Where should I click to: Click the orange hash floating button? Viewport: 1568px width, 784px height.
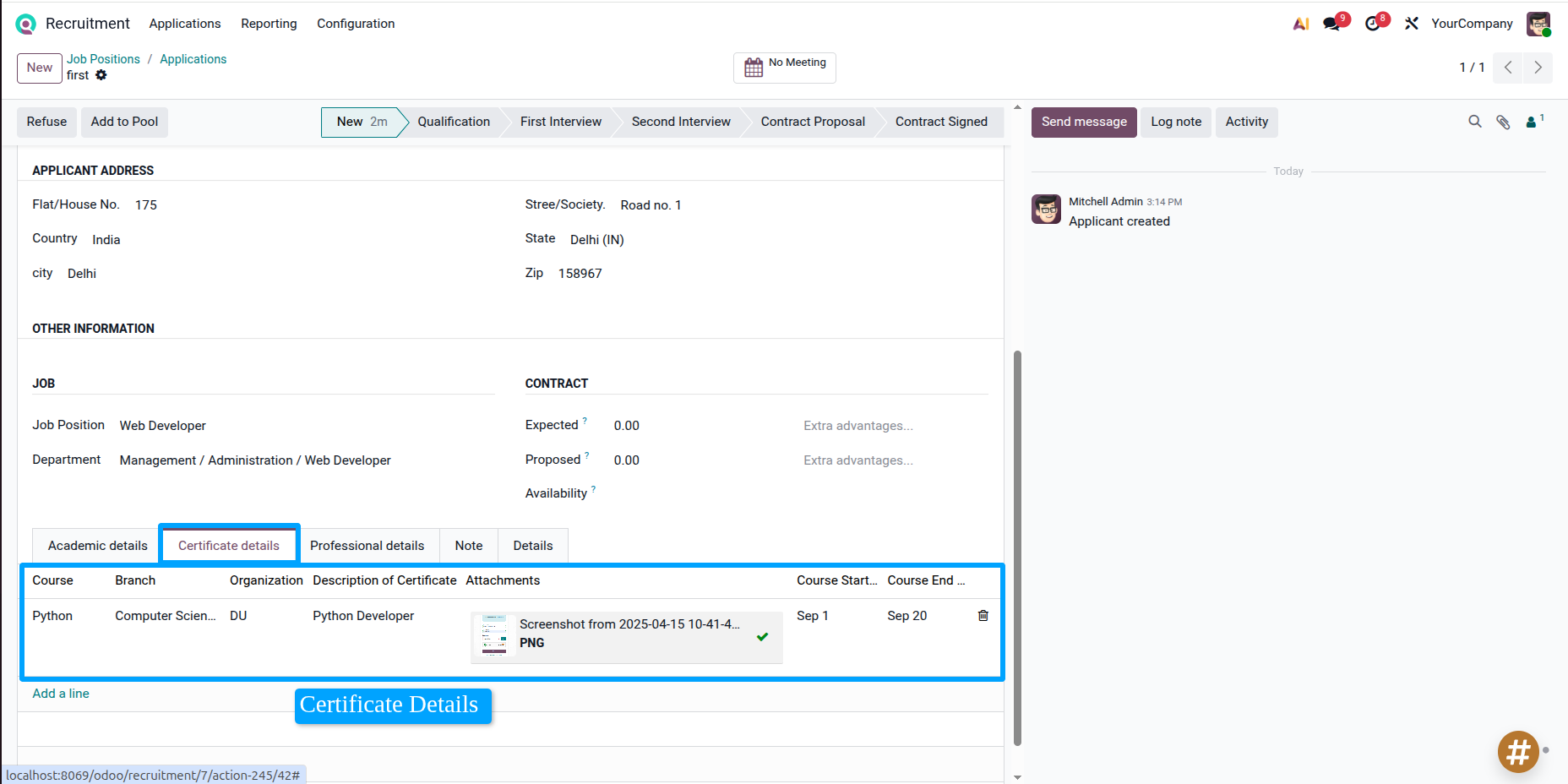click(1518, 751)
